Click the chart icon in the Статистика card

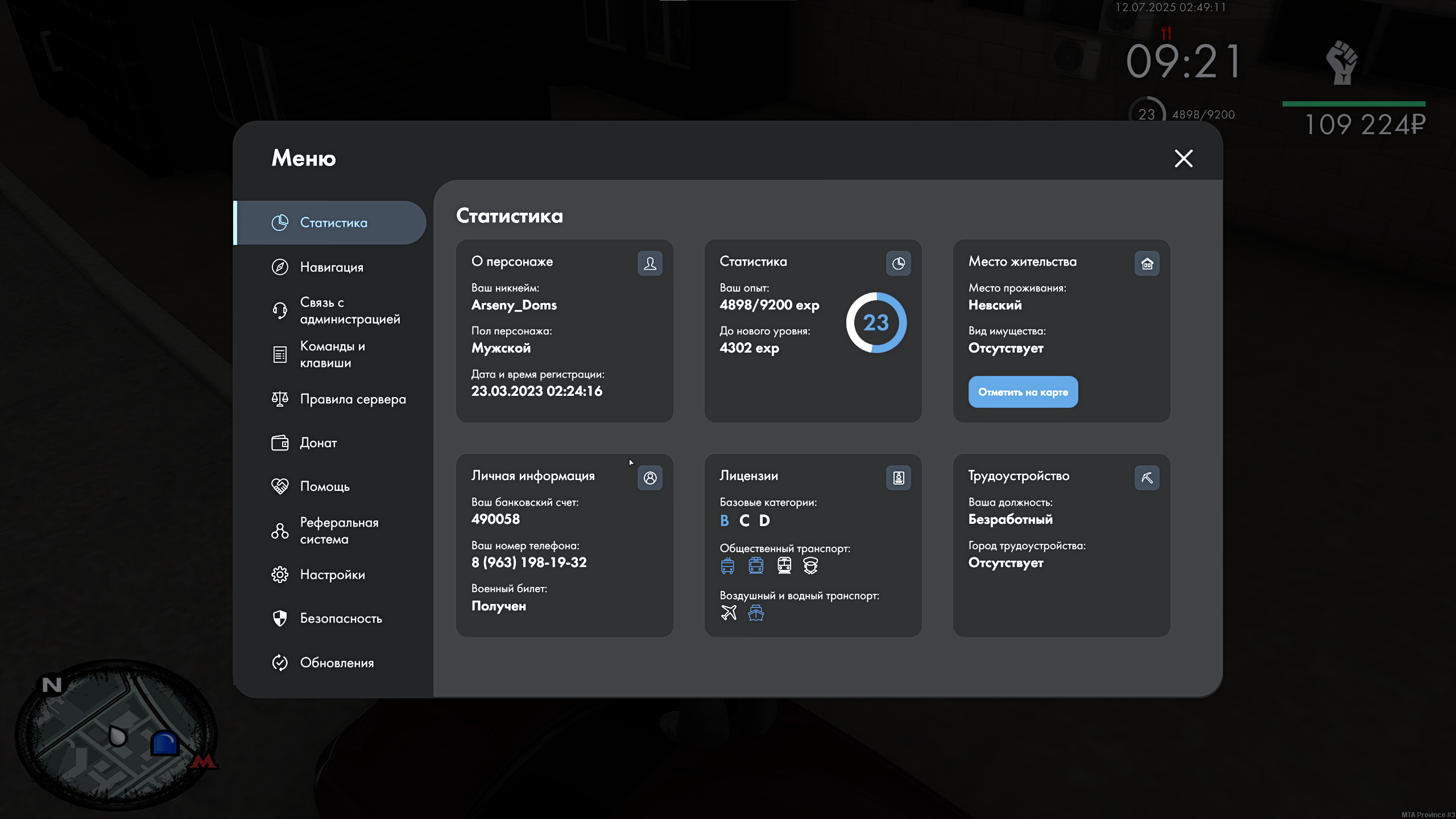pyautogui.click(x=899, y=263)
